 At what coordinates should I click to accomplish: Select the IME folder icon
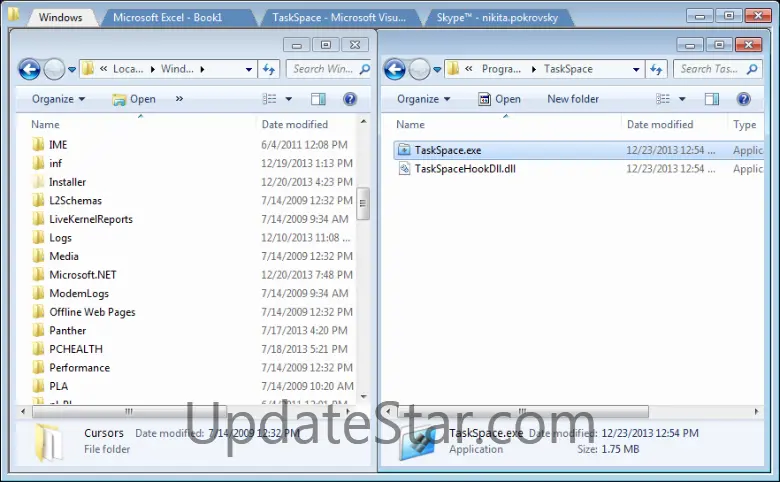click(x=38, y=145)
